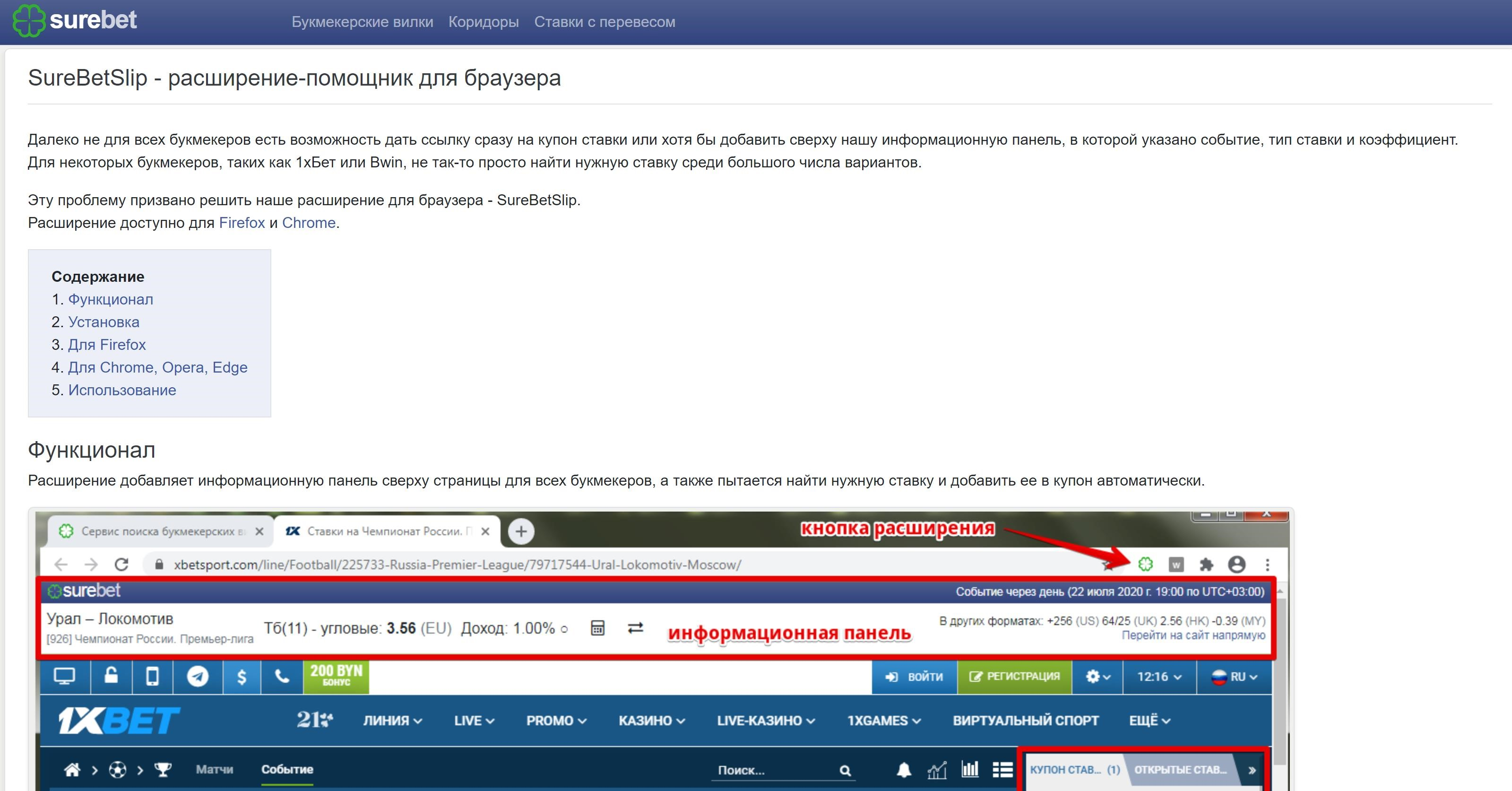Open Ставки с перевесом in top navigation
Image resolution: width=1512 pixels, height=791 pixels.
[605, 22]
